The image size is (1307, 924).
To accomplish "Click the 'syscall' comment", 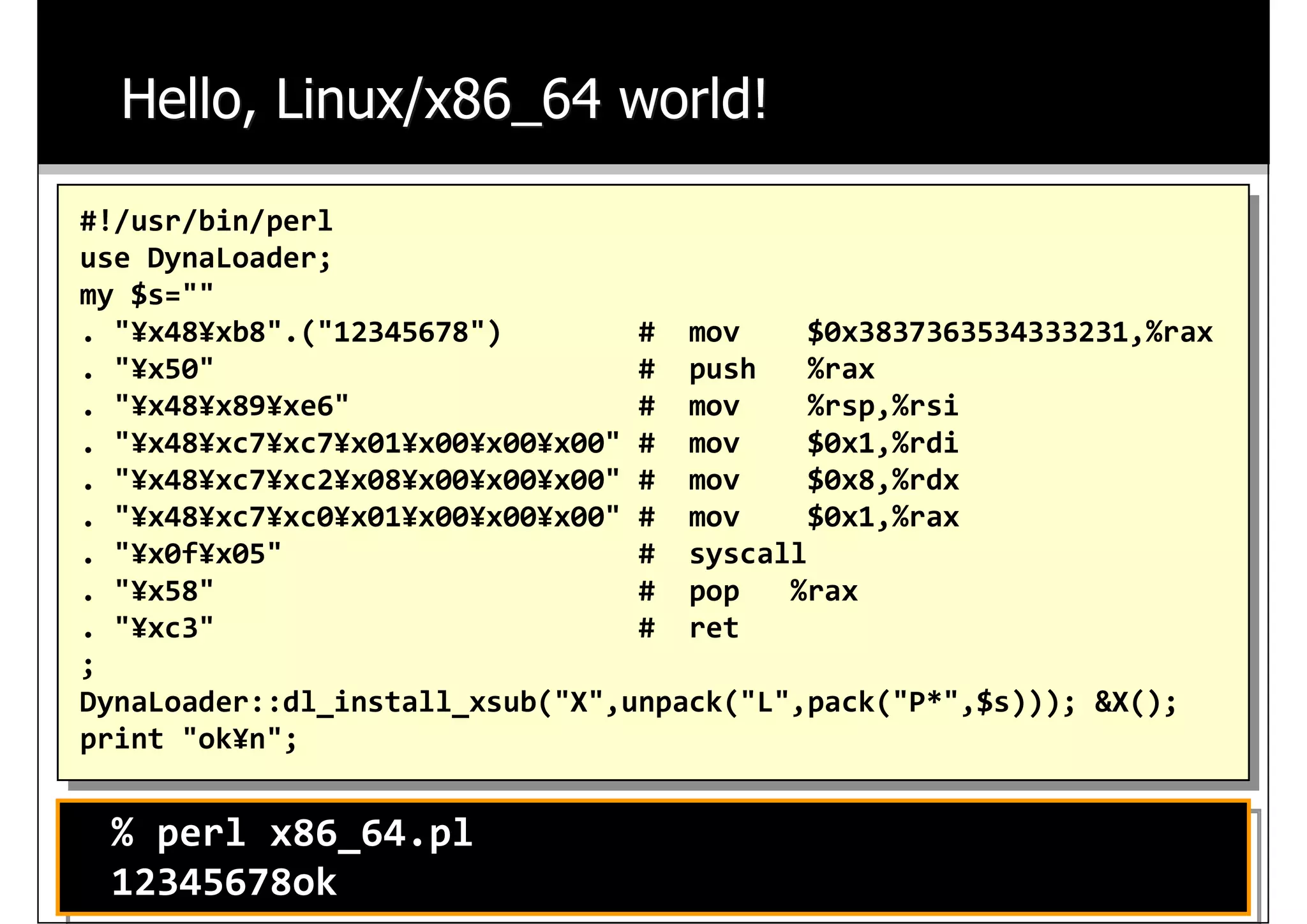I will [x=747, y=555].
